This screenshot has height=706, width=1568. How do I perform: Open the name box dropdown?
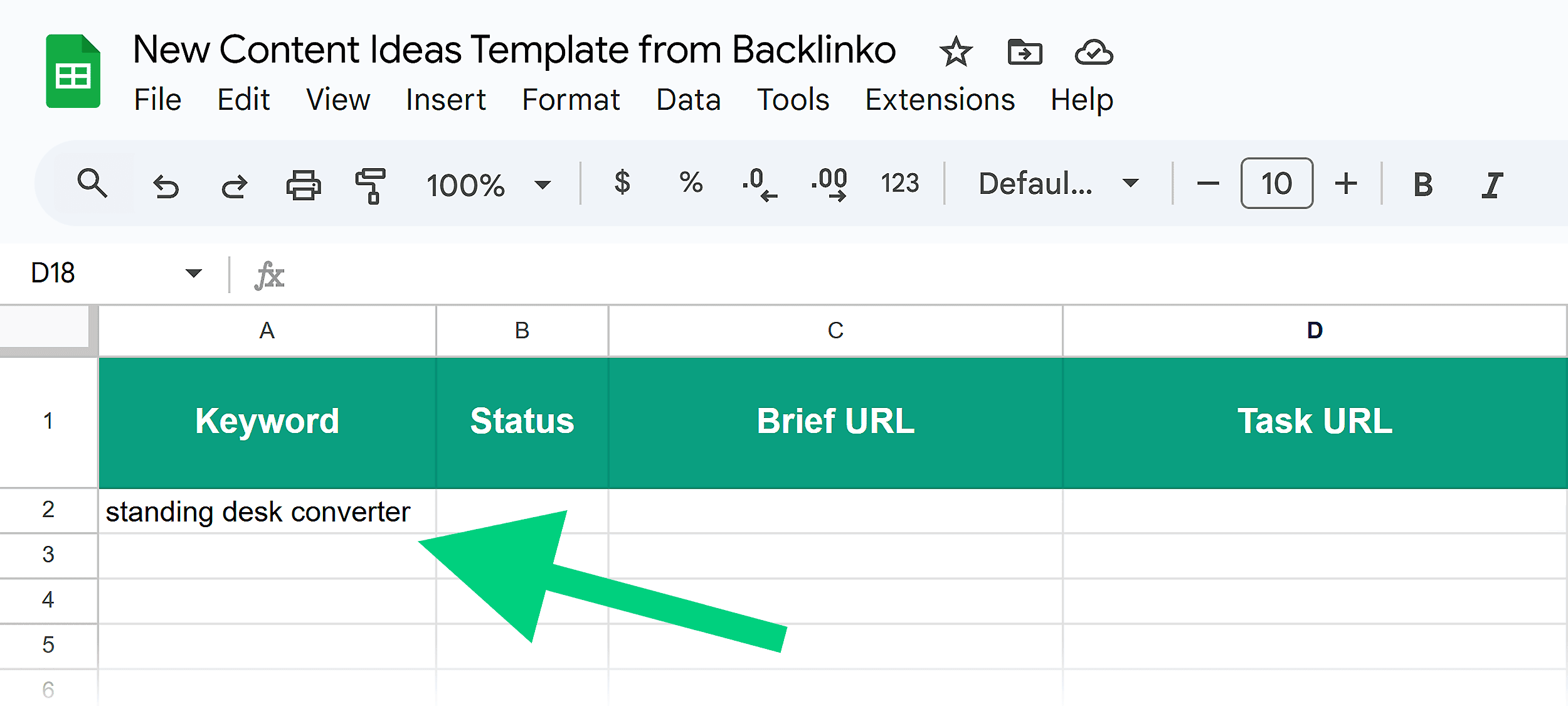[193, 273]
